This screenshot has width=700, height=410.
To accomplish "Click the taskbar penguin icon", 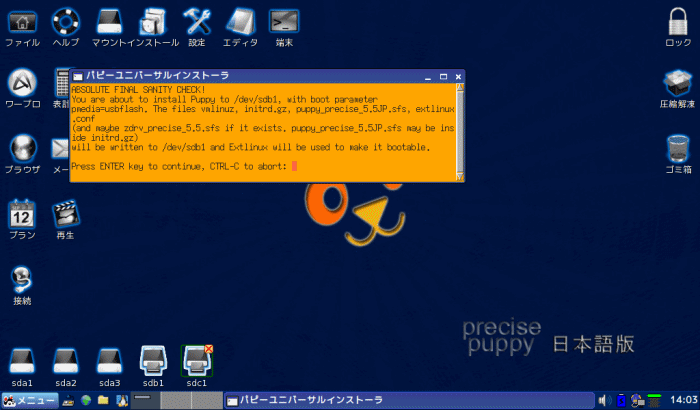I will pos(121,401).
